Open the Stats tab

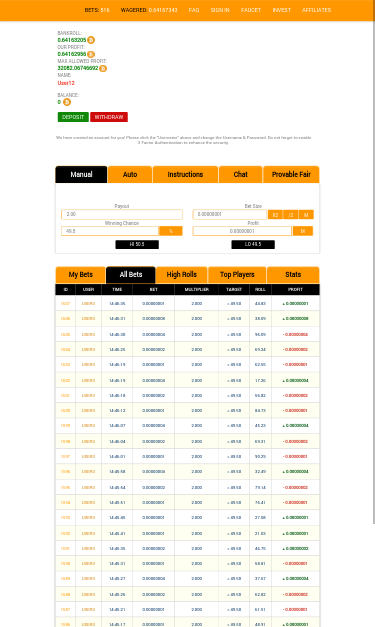click(293, 275)
